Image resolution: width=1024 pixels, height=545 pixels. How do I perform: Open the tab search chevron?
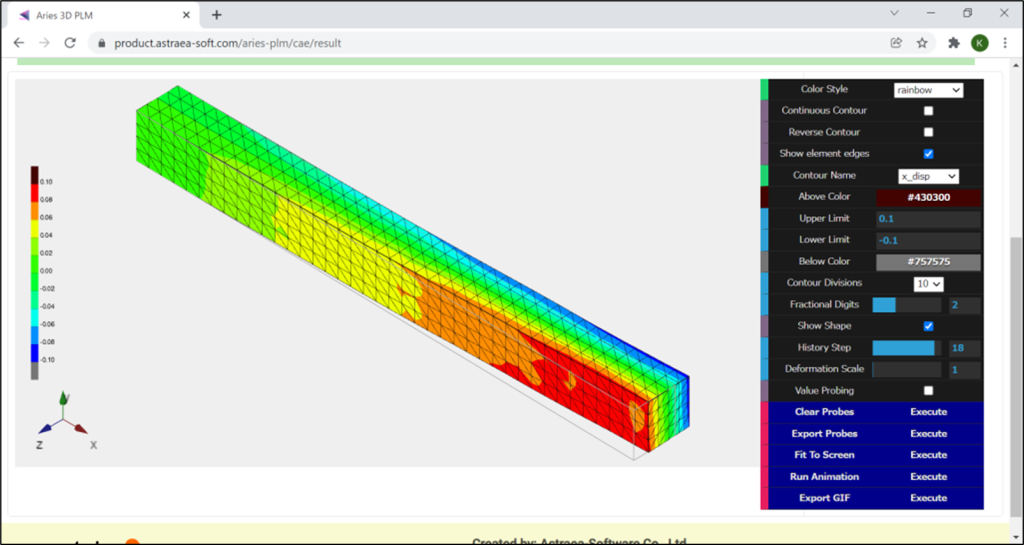click(895, 13)
